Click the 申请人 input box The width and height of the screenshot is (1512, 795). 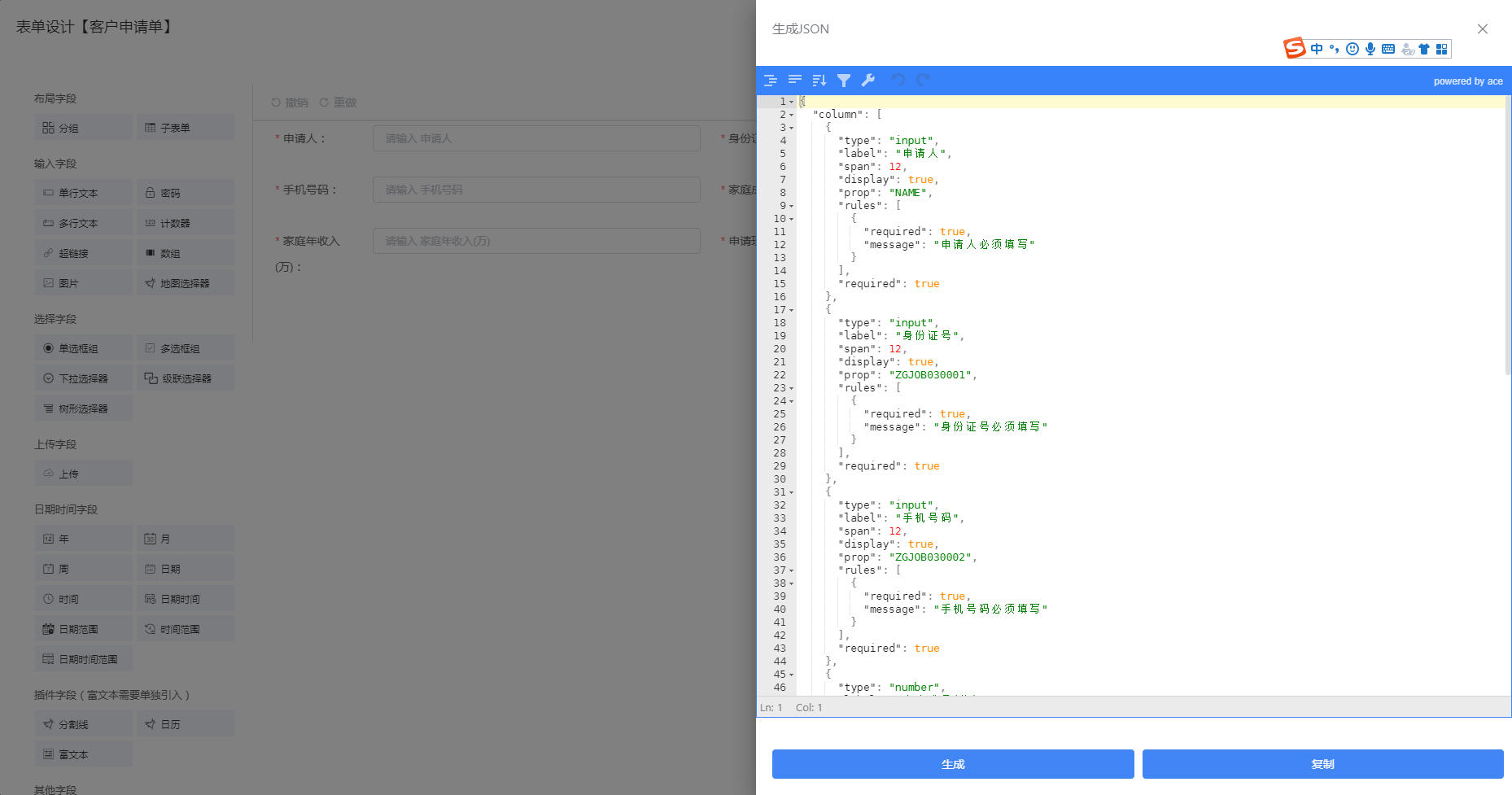(x=536, y=138)
